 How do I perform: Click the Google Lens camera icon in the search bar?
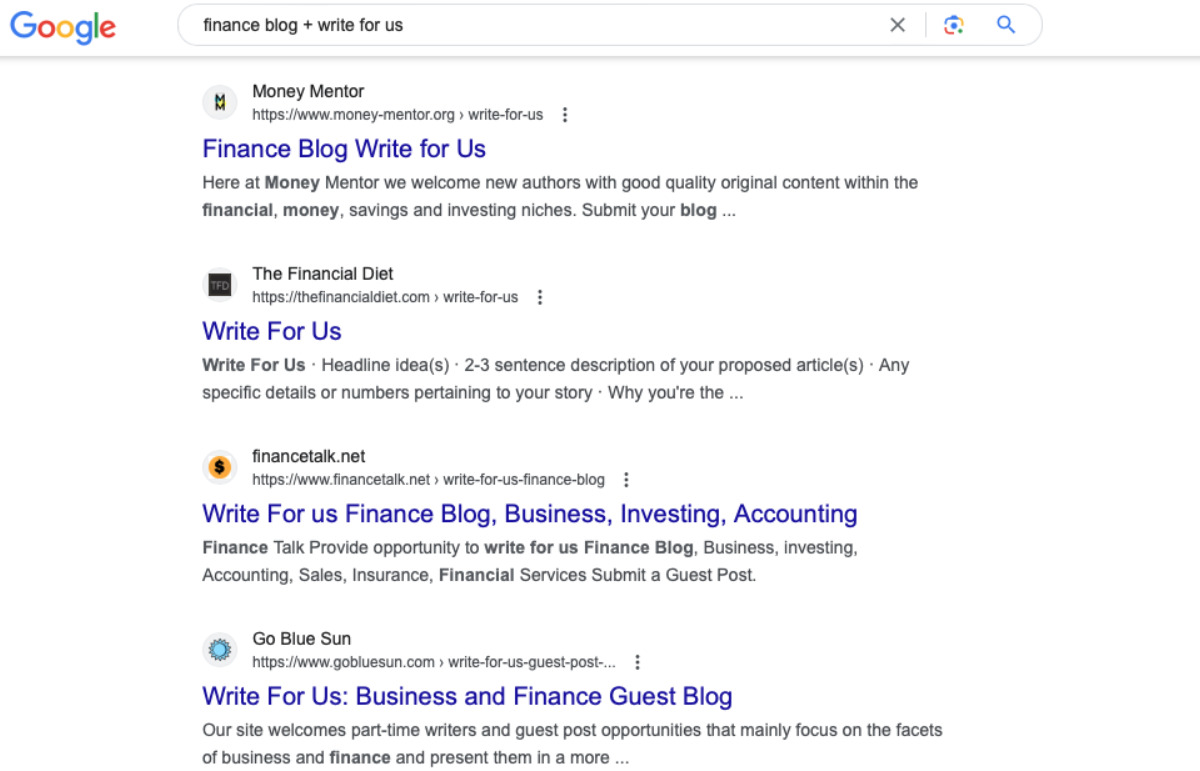coord(953,25)
